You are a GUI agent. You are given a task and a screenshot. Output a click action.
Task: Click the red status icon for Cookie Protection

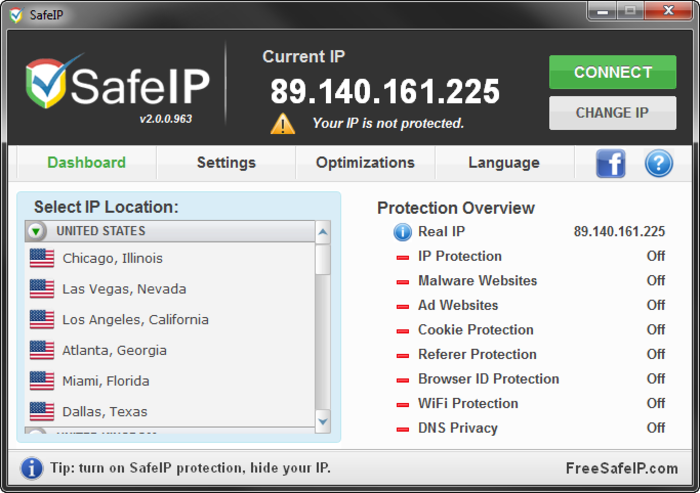(x=403, y=331)
